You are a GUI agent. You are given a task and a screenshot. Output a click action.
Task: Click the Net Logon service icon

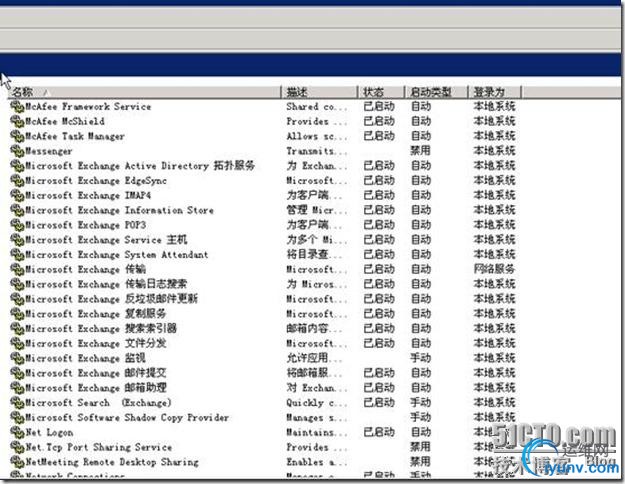coord(17,432)
